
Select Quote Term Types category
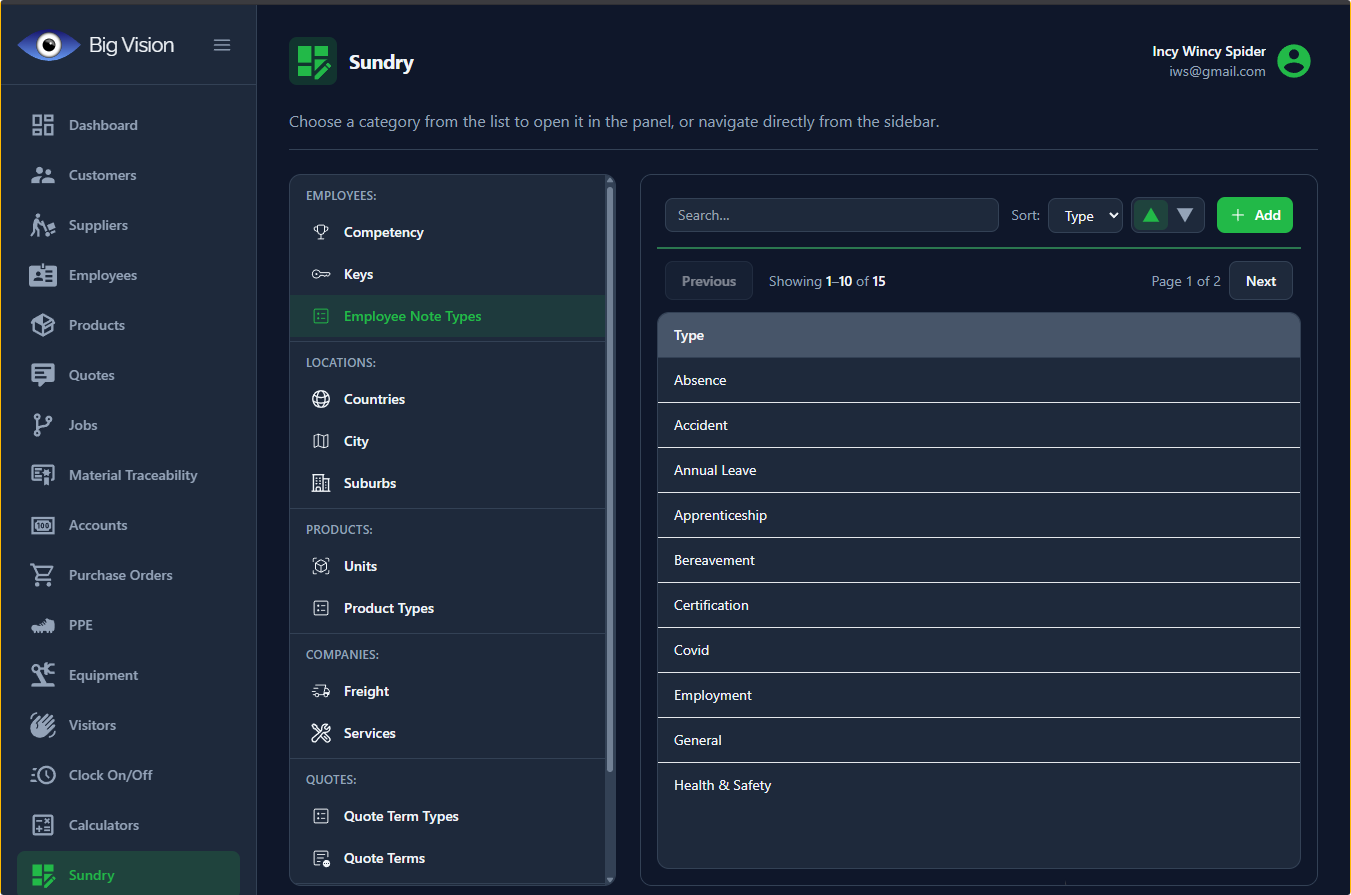click(401, 816)
